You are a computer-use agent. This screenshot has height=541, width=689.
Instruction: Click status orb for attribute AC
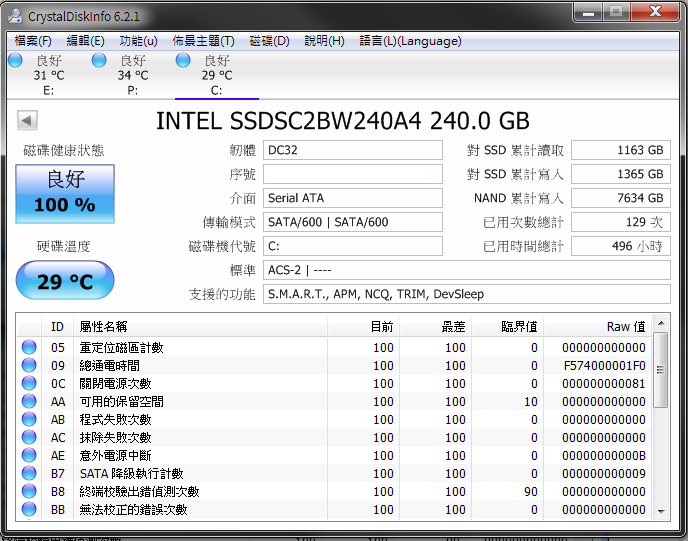click(29, 437)
